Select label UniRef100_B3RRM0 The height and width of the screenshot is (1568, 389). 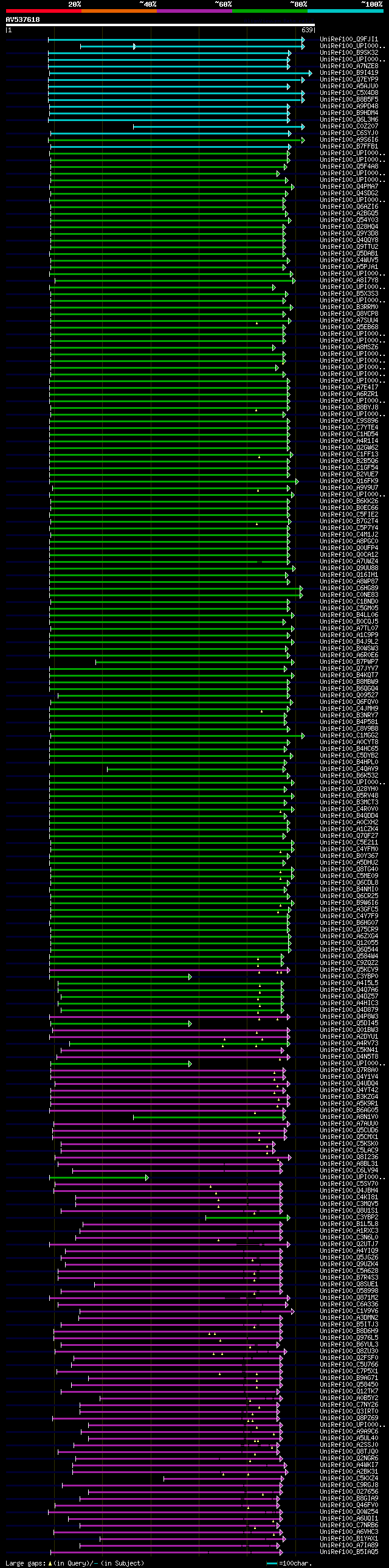point(349,307)
